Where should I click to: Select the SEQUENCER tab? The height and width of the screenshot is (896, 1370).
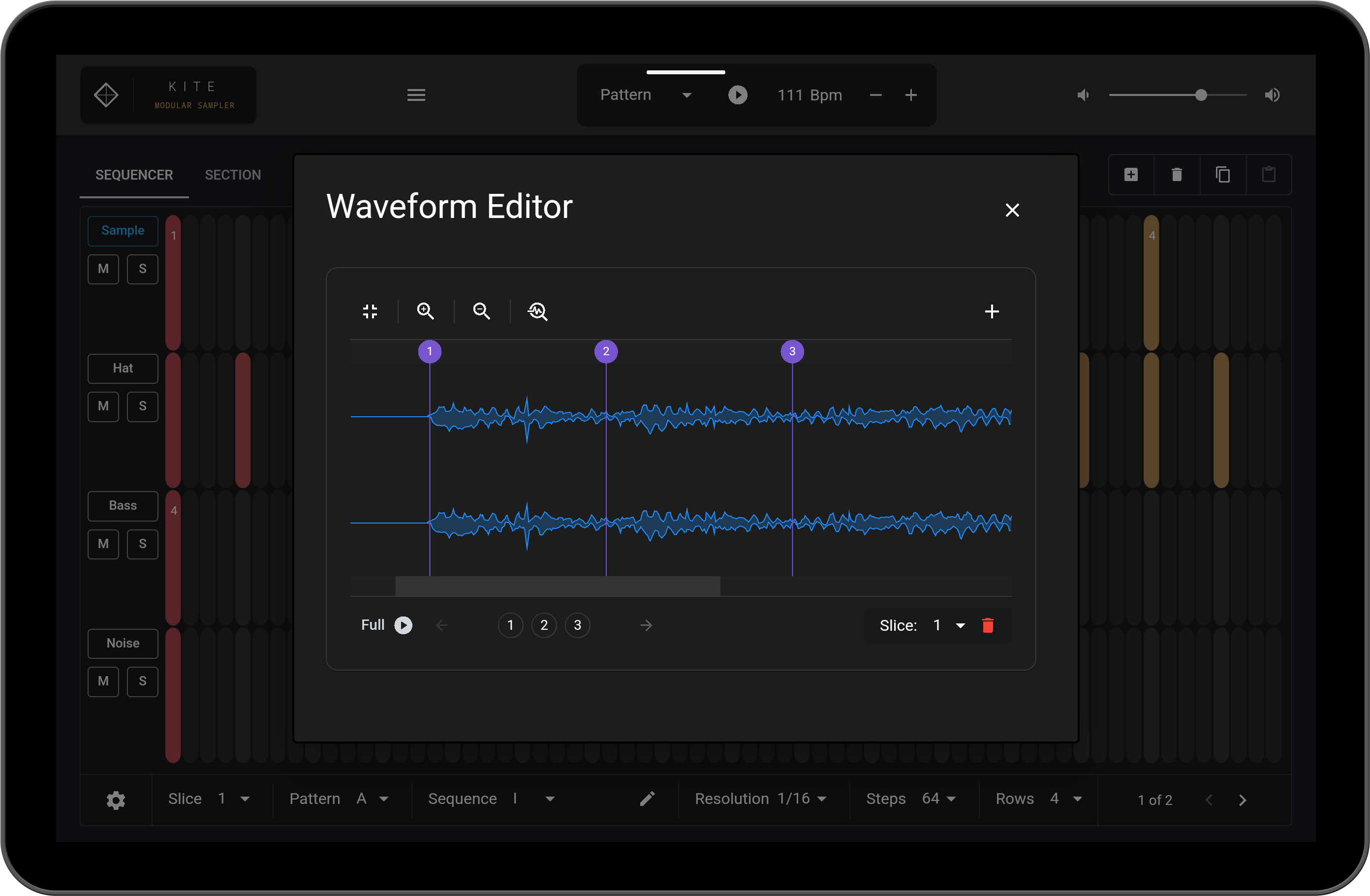134,175
